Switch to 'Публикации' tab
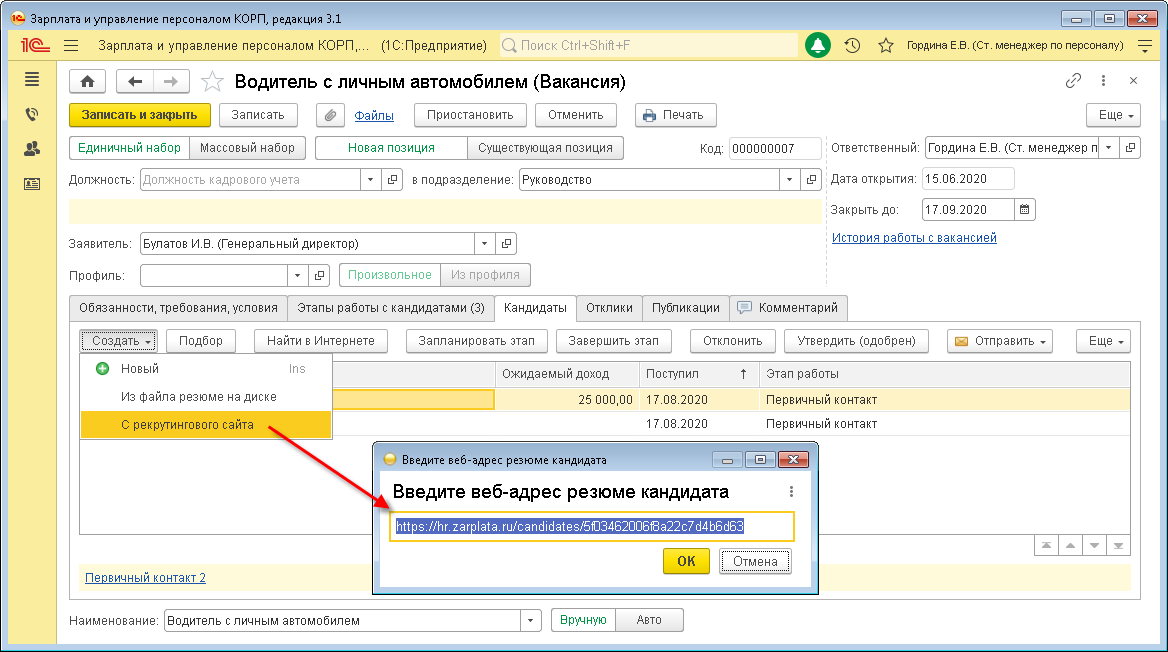The height and width of the screenshot is (652, 1168). 685,308
